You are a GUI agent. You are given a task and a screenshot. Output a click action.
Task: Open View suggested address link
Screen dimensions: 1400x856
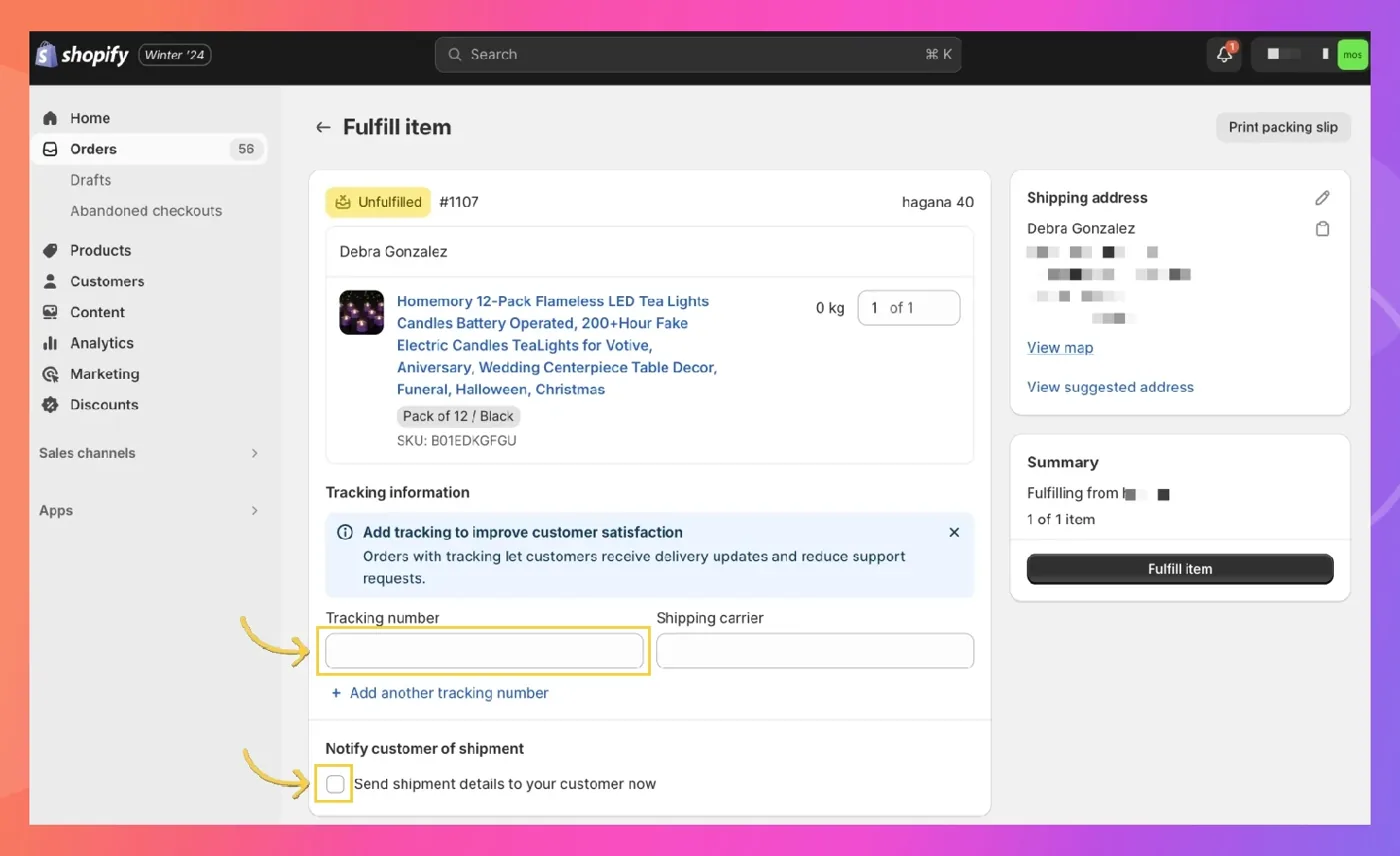click(1110, 387)
